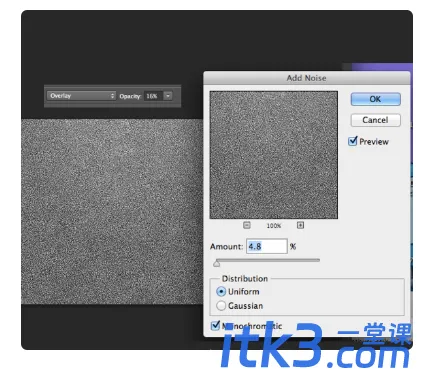Focus the Amount percentage input field

(x=267, y=246)
